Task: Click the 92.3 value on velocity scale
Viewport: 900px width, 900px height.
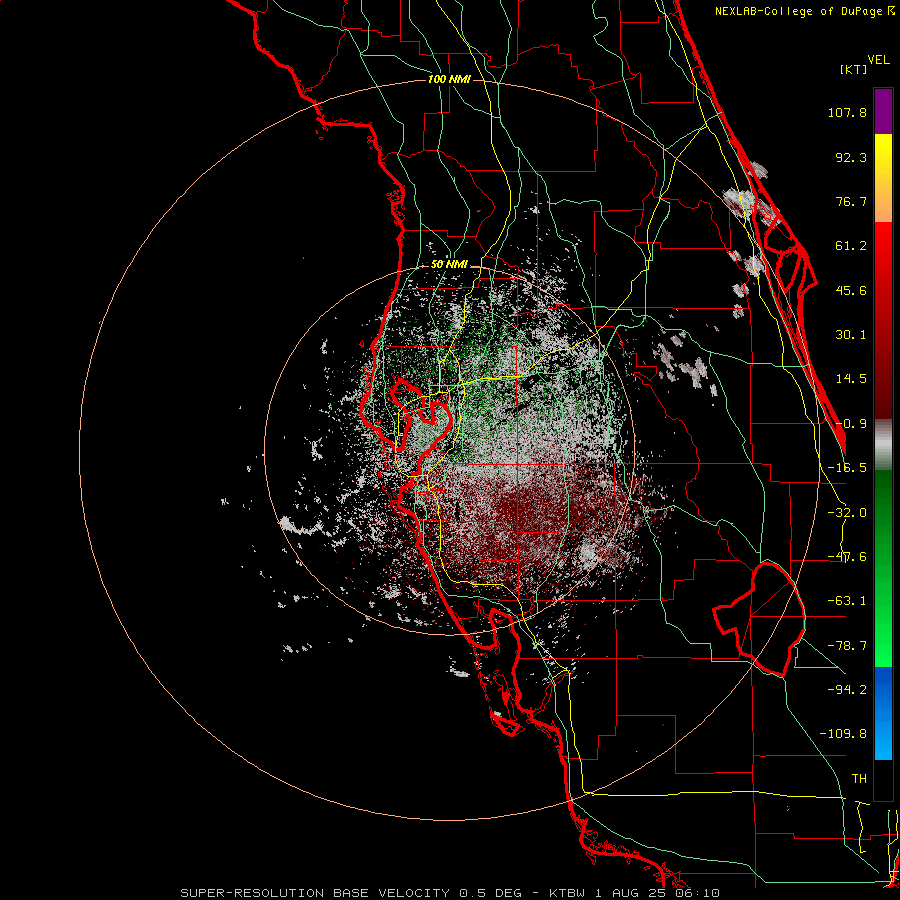Action: click(851, 157)
